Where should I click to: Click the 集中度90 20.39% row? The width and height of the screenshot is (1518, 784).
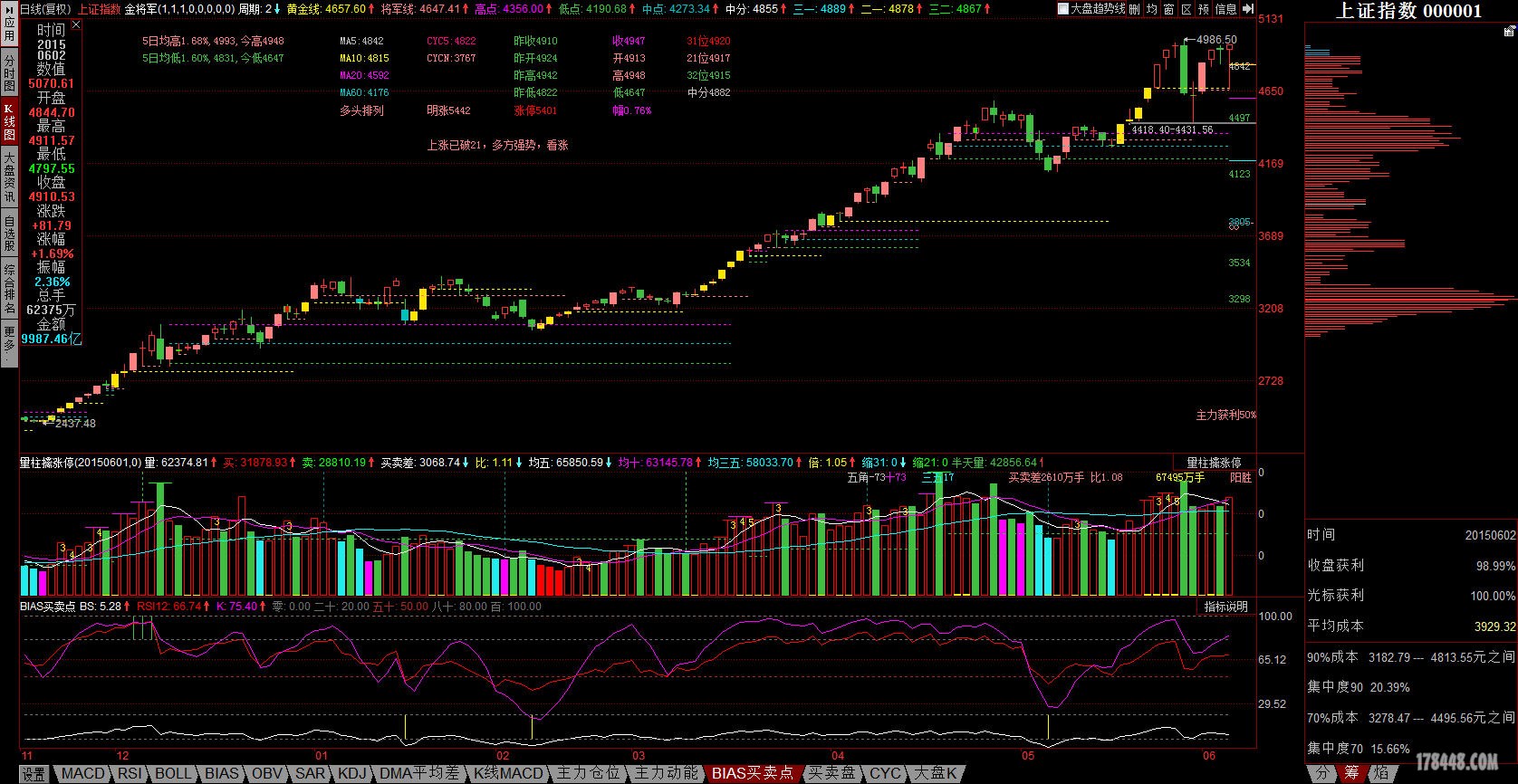coord(1359,687)
